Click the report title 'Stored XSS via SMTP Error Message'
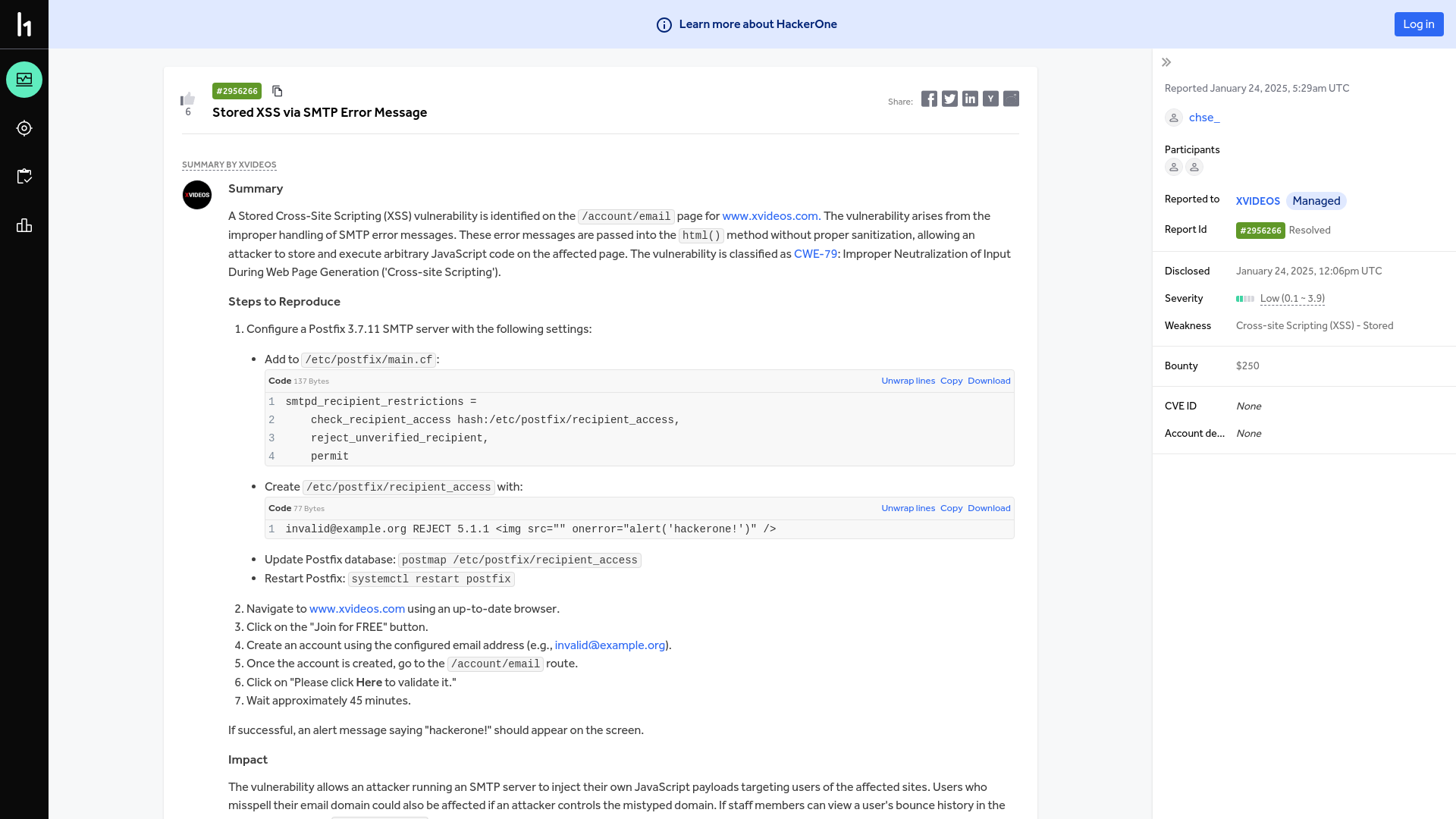 pos(319,112)
